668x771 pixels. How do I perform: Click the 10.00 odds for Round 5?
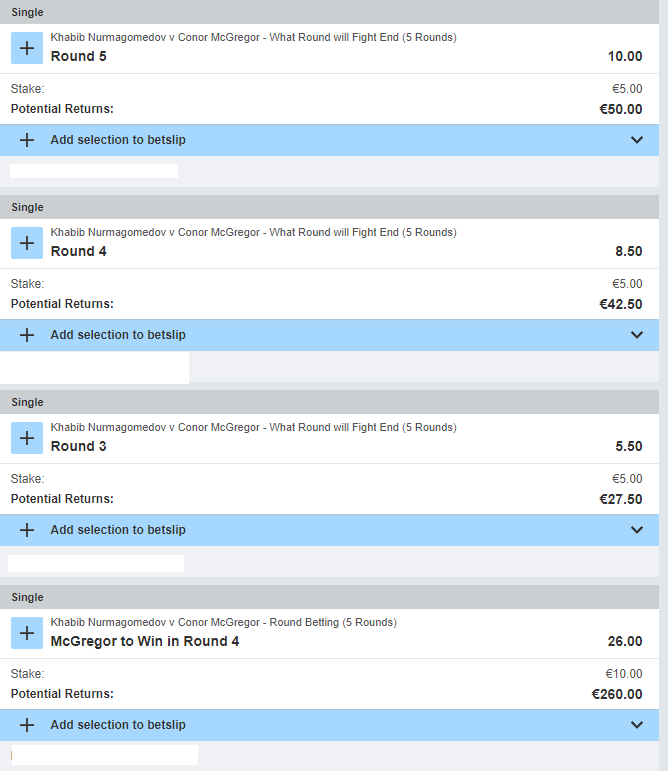coord(625,57)
